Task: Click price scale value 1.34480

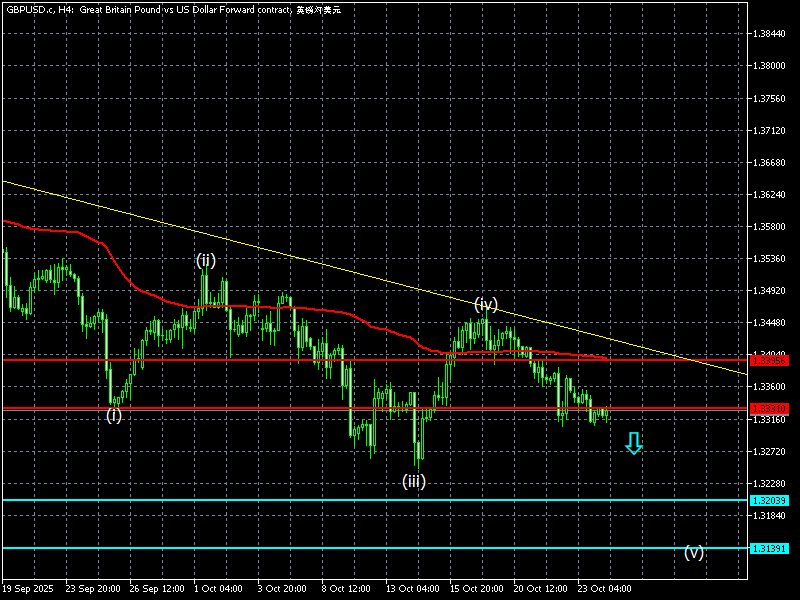Action: click(769, 323)
